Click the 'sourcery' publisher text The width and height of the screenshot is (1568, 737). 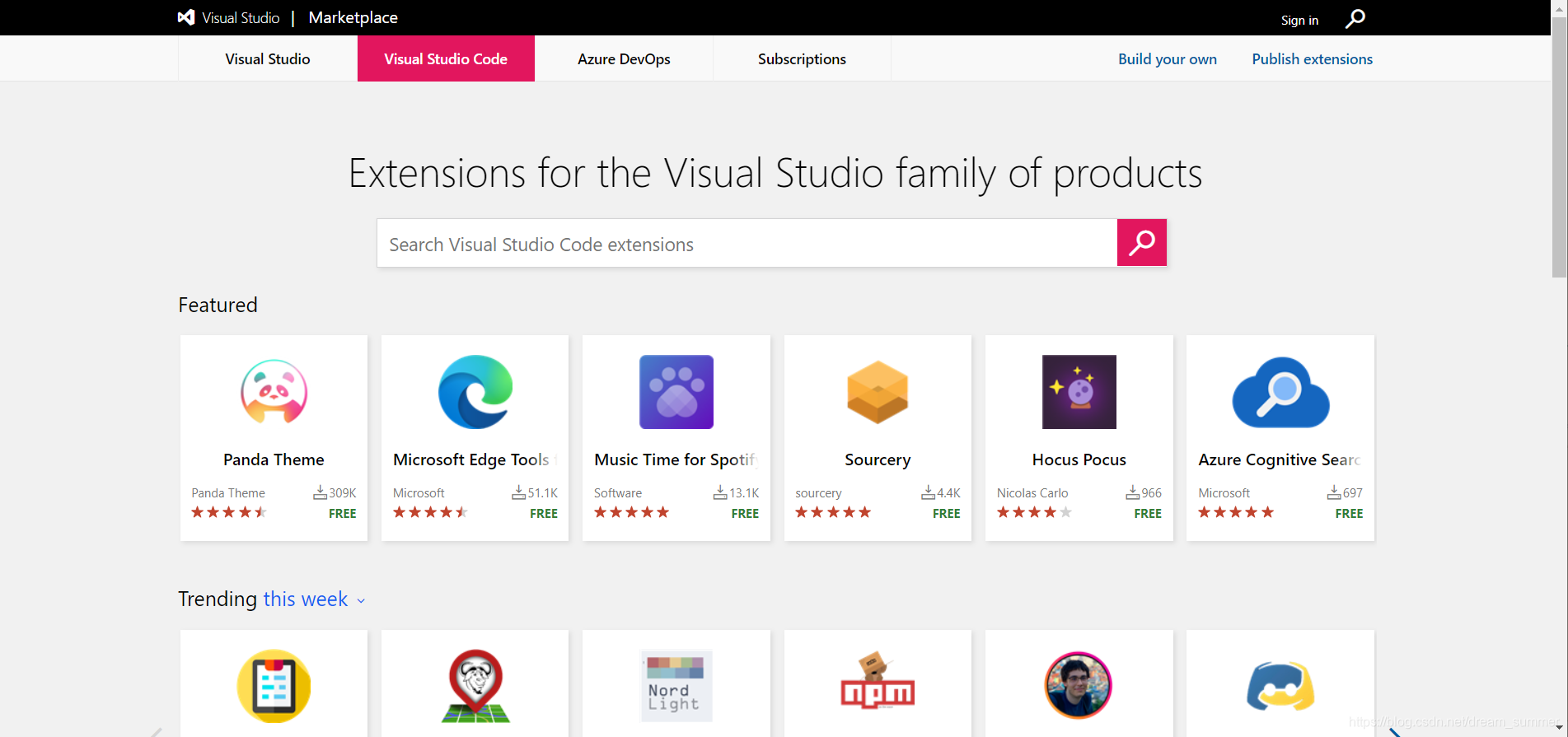(818, 492)
